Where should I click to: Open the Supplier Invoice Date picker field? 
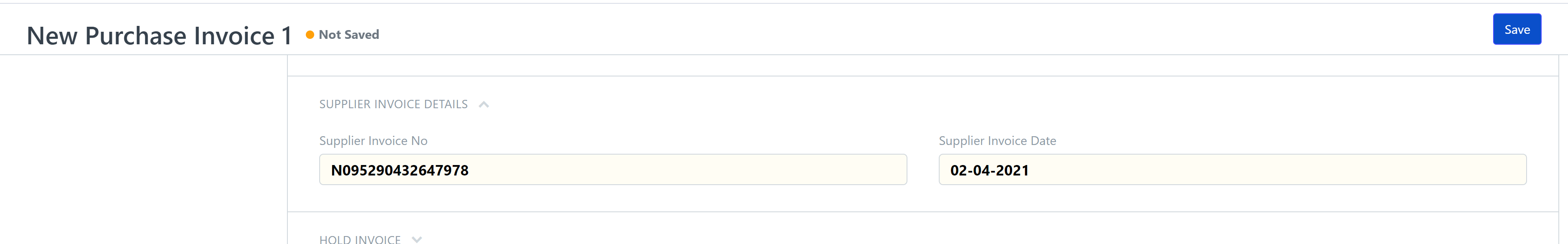(x=1232, y=170)
